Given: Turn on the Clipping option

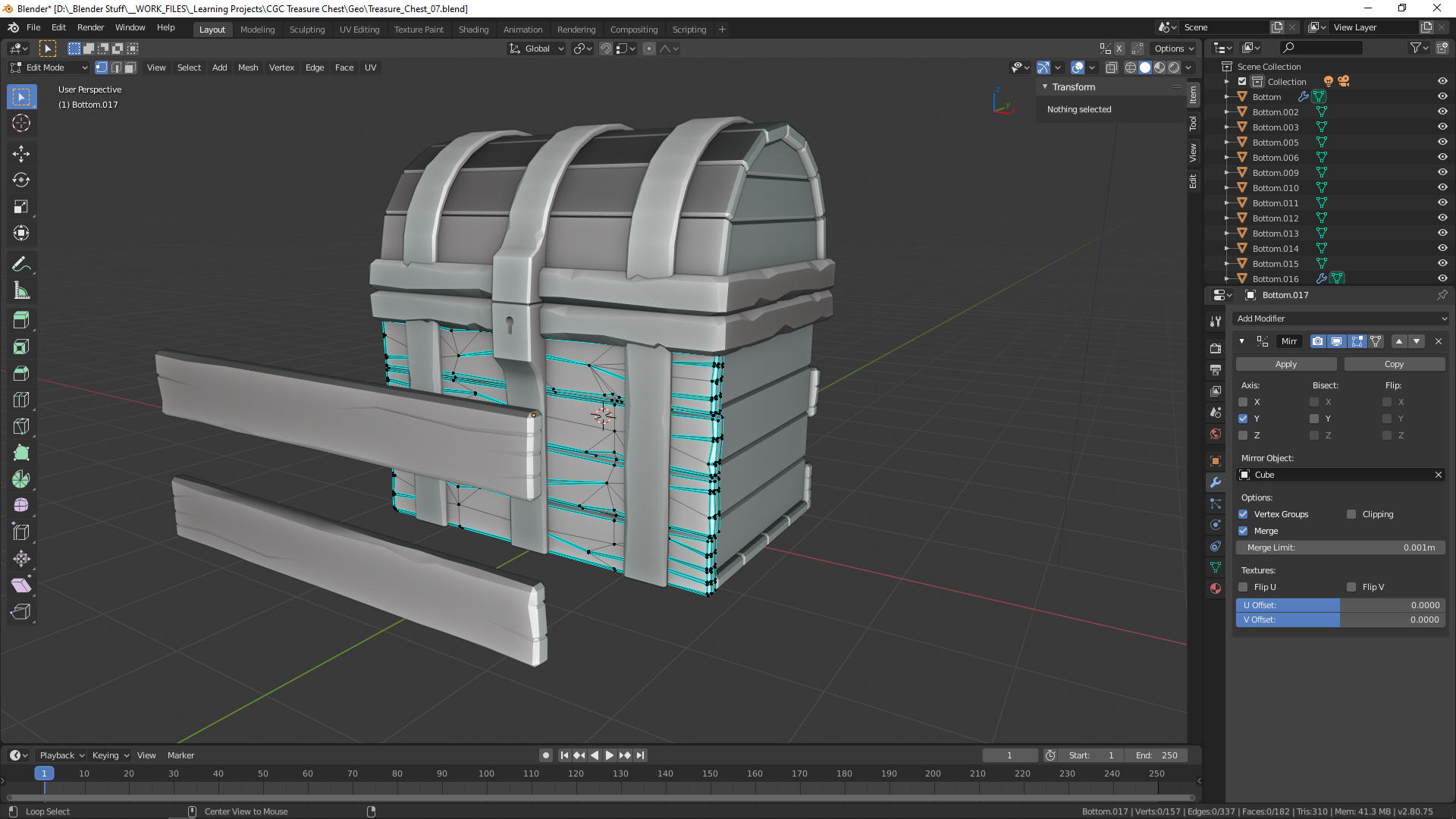Looking at the screenshot, I should pyautogui.click(x=1351, y=514).
